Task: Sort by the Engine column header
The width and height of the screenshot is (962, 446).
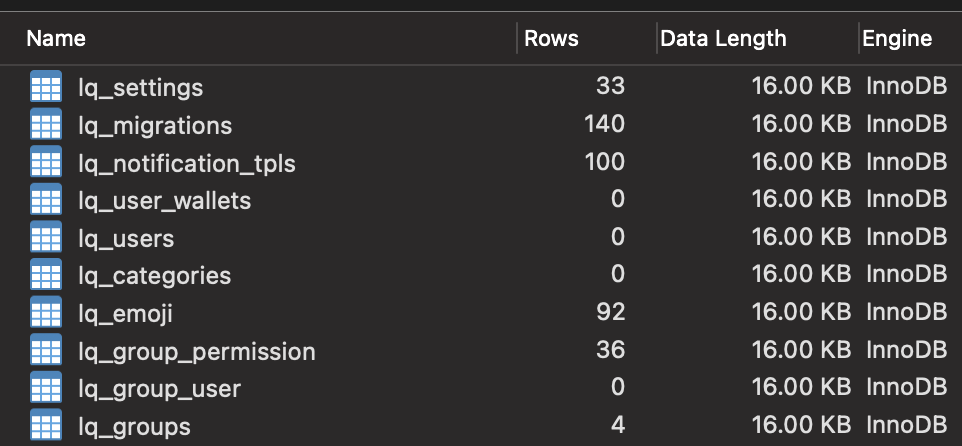Action: point(897,39)
